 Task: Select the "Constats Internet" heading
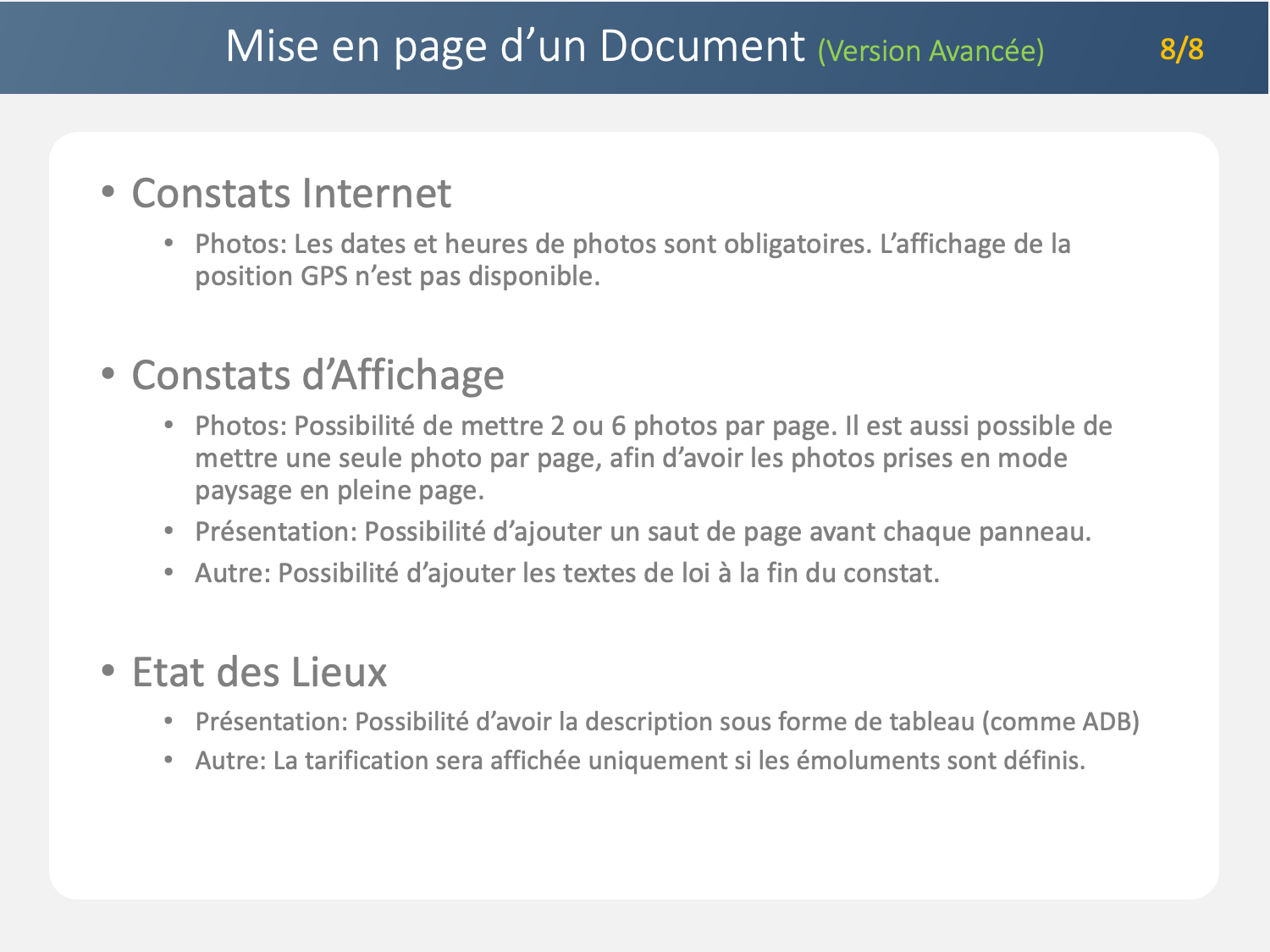tap(291, 193)
